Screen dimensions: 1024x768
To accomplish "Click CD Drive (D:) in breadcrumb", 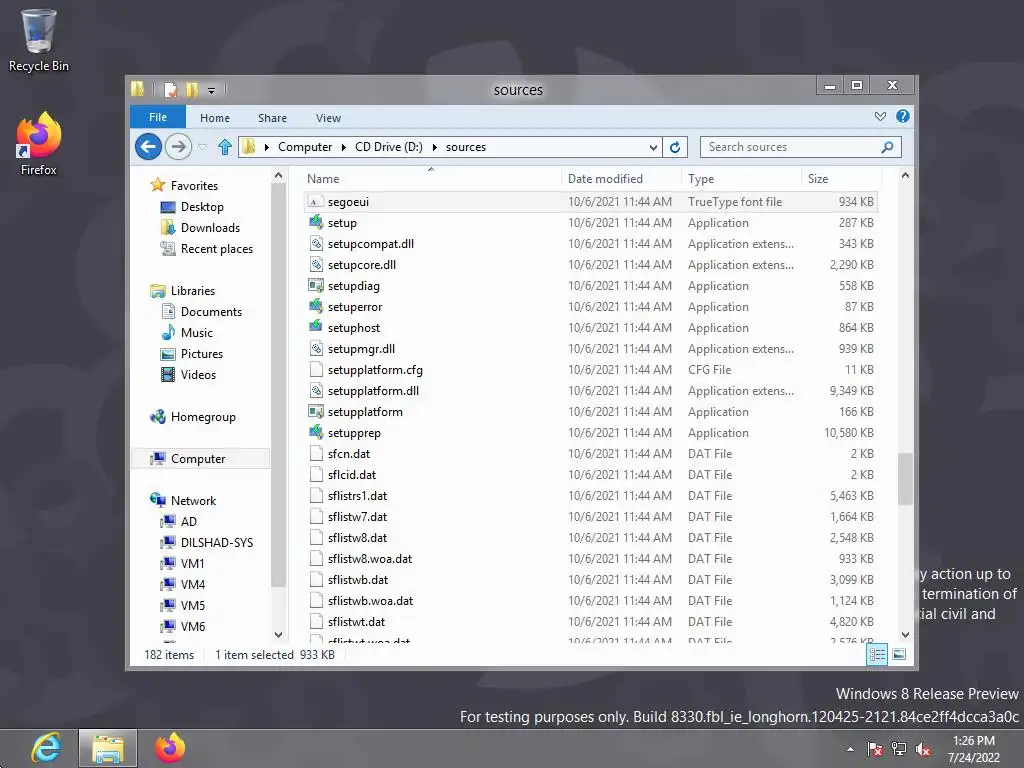I will 389,147.
